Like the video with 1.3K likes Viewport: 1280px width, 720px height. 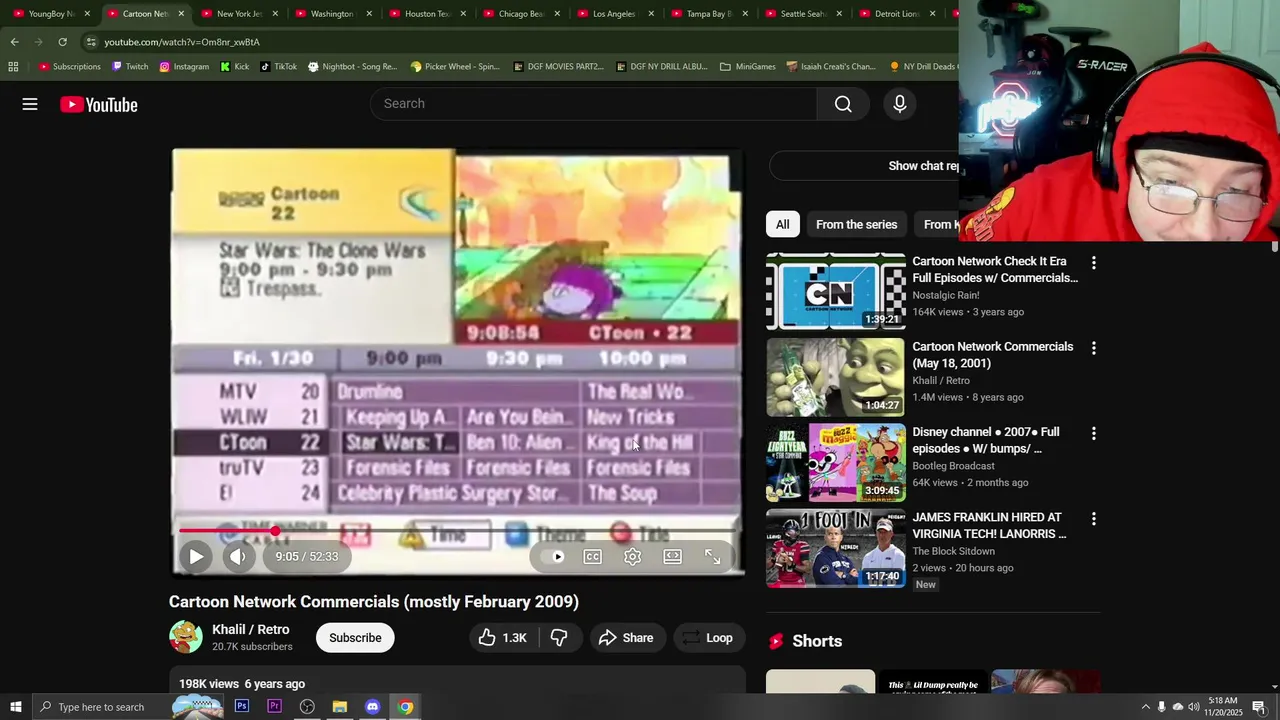pos(503,638)
